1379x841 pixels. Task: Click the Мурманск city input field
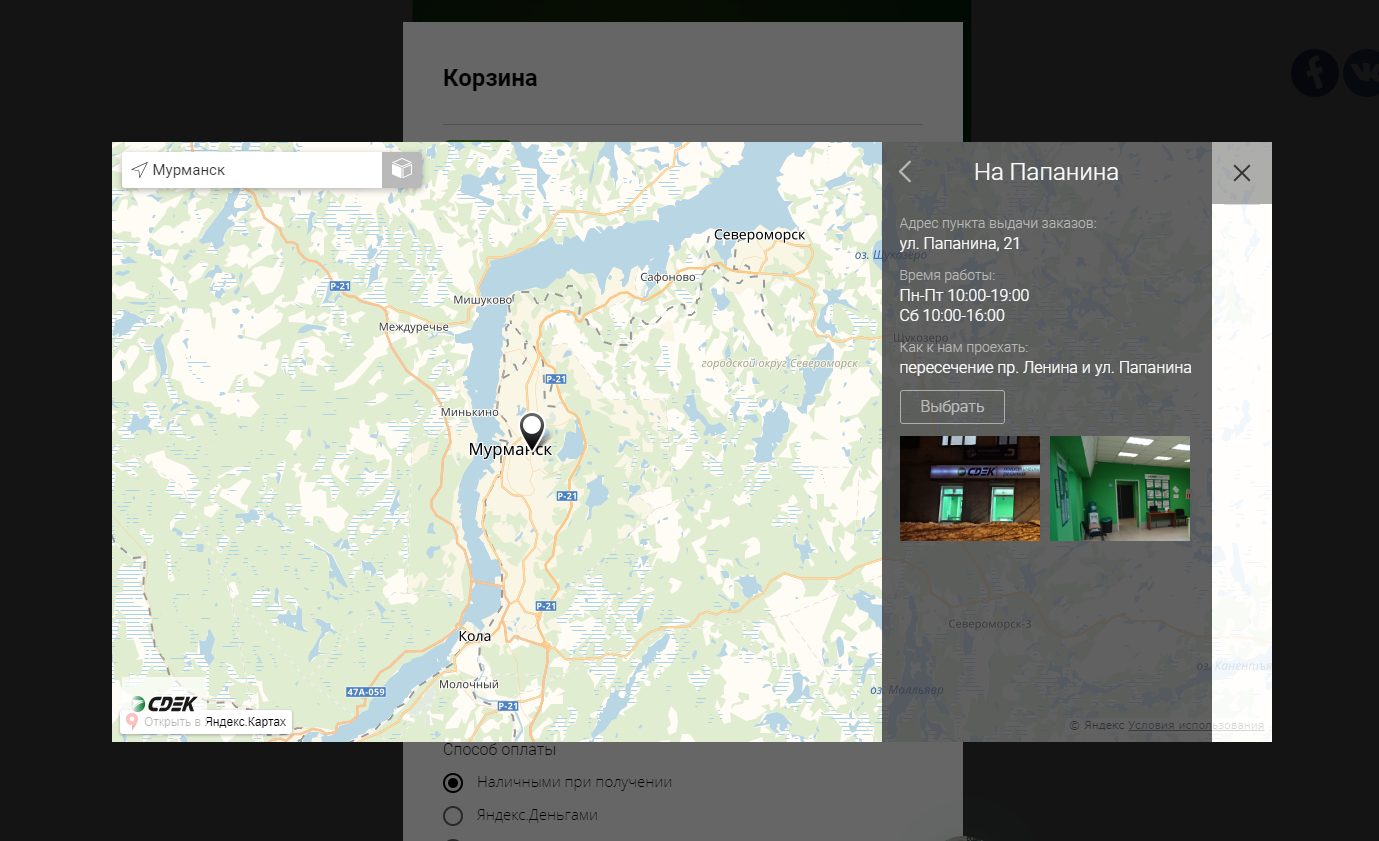point(252,170)
